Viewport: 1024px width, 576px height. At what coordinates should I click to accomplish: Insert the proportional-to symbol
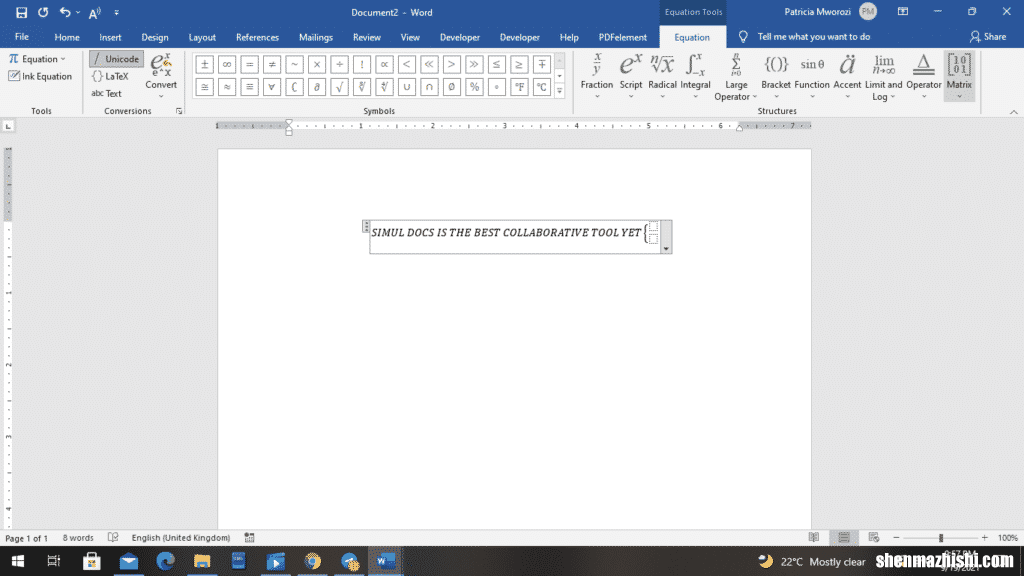tap(384, 64)
